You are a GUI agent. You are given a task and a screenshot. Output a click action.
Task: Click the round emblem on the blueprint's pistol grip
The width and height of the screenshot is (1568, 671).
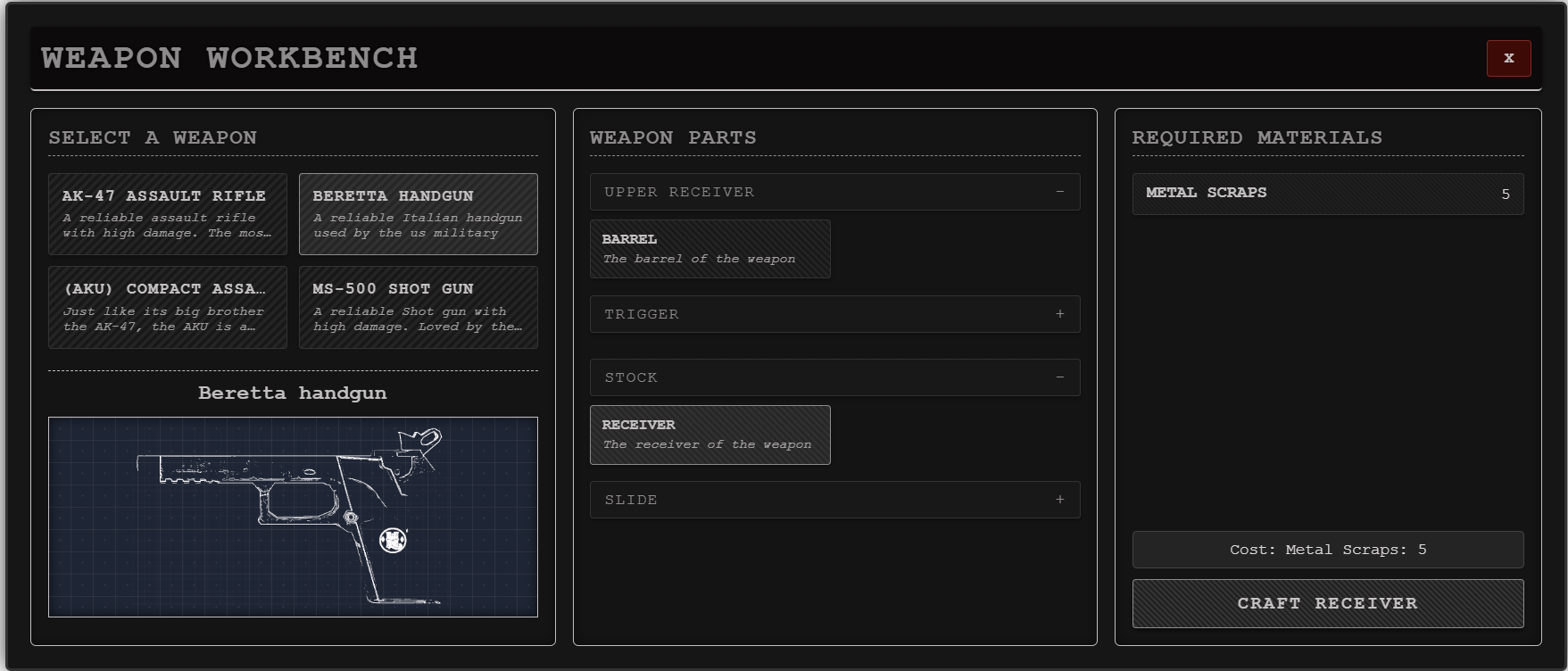tap(393, 540)
